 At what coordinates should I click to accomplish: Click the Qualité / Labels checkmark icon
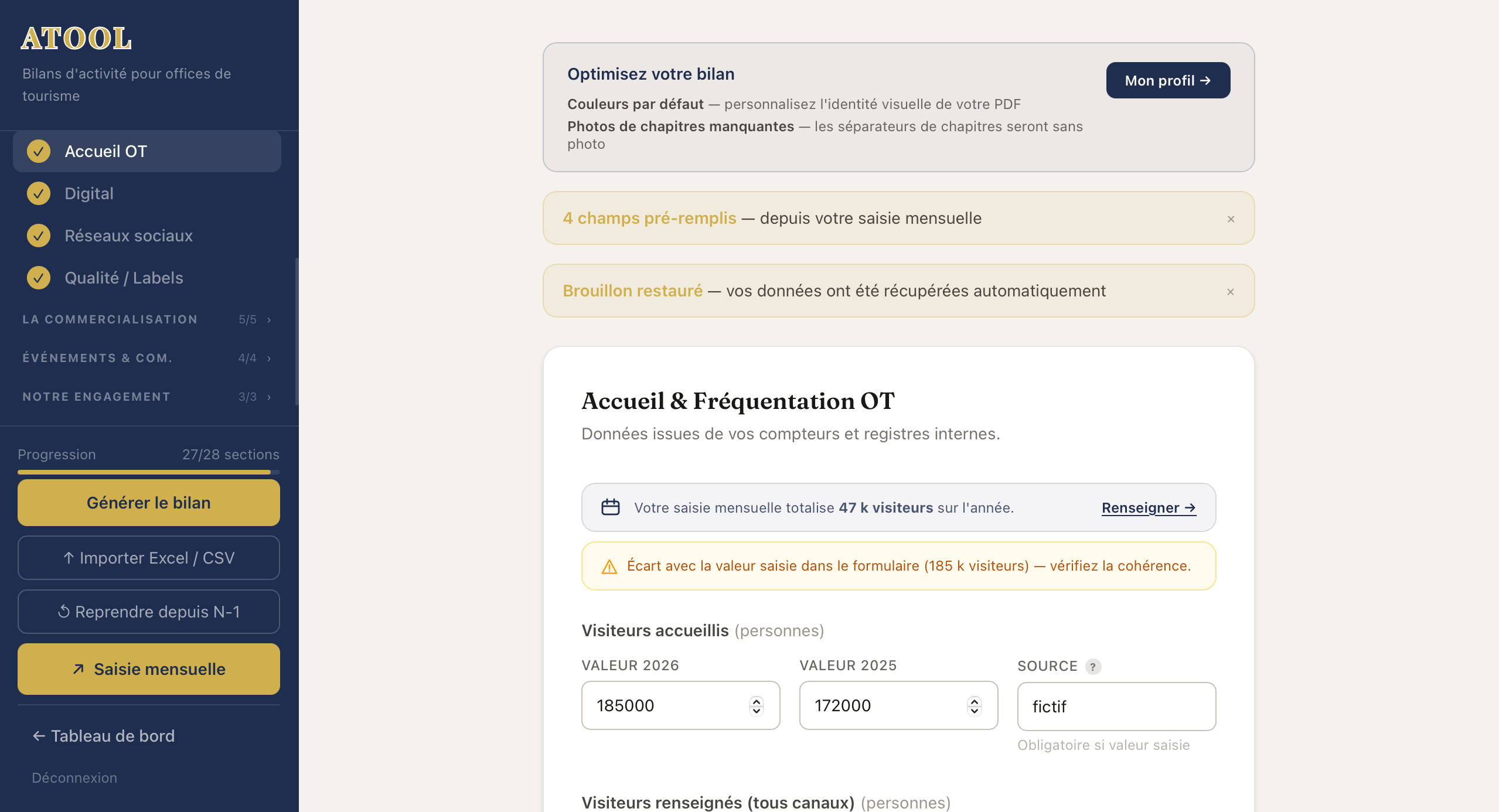pos(39,278)
